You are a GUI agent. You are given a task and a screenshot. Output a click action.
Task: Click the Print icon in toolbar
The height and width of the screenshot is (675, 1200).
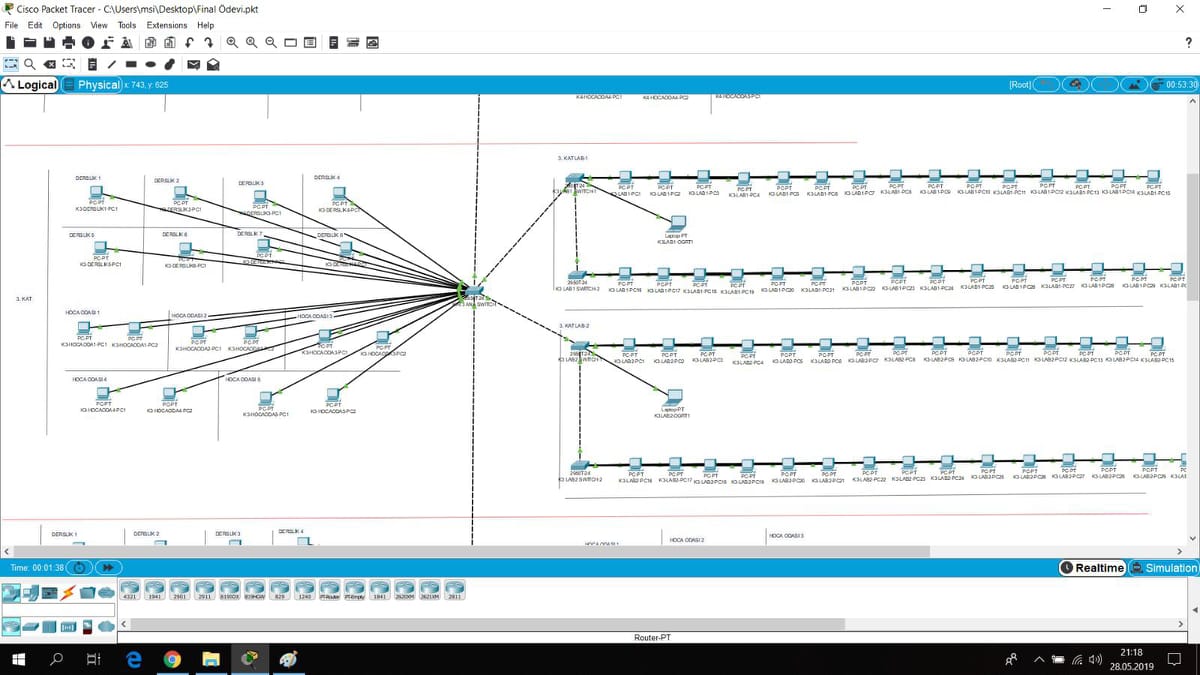[x=68, y=43]
